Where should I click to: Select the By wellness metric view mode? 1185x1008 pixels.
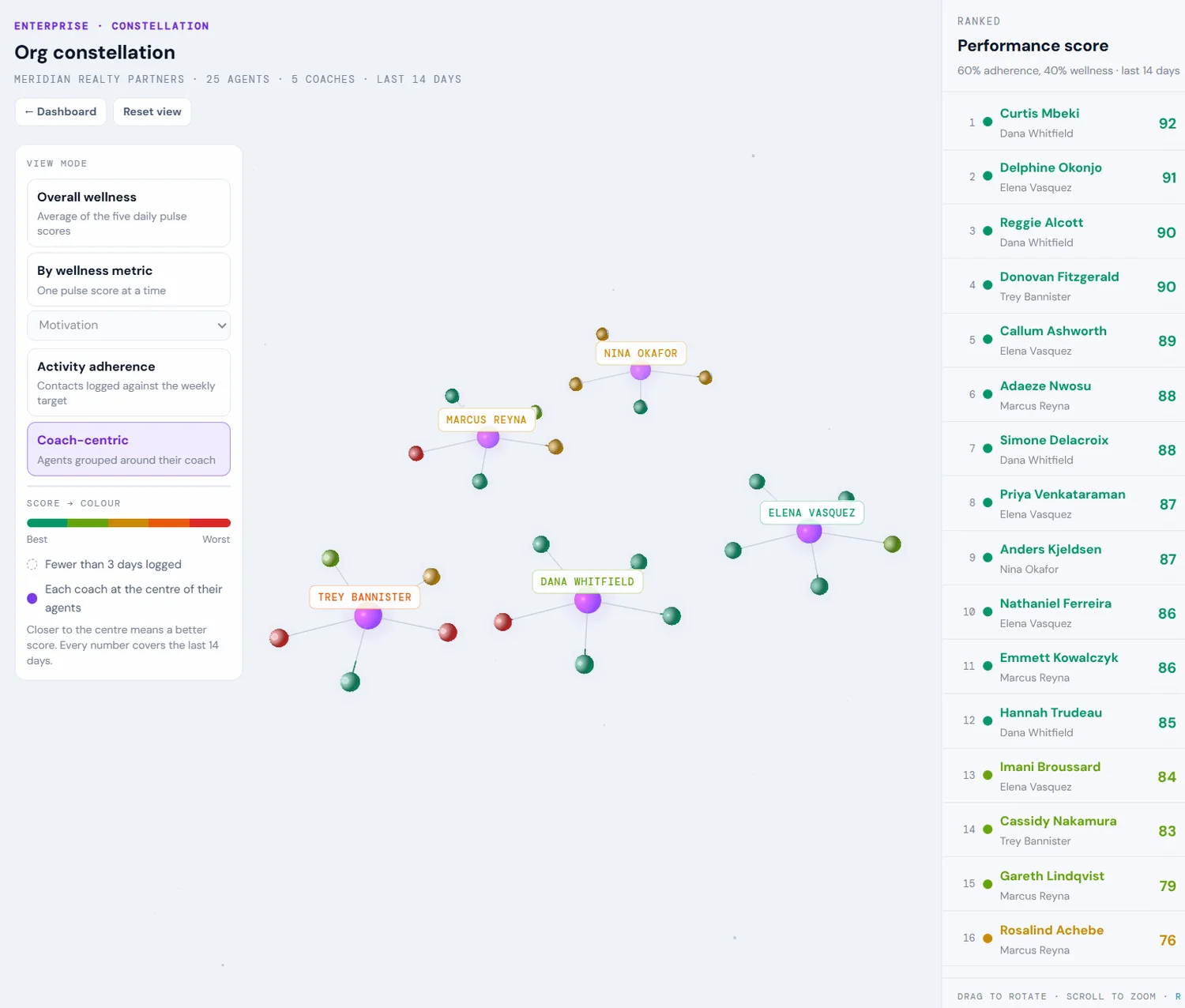(x=129, y=280)
